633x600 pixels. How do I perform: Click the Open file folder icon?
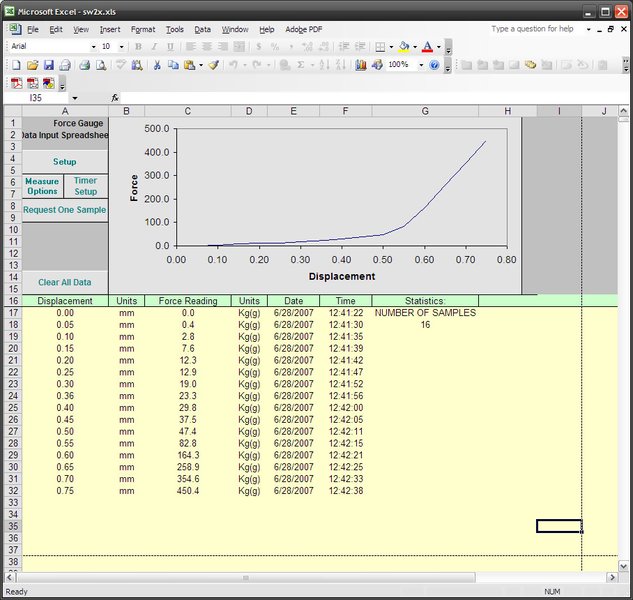[x=33, y=65]
